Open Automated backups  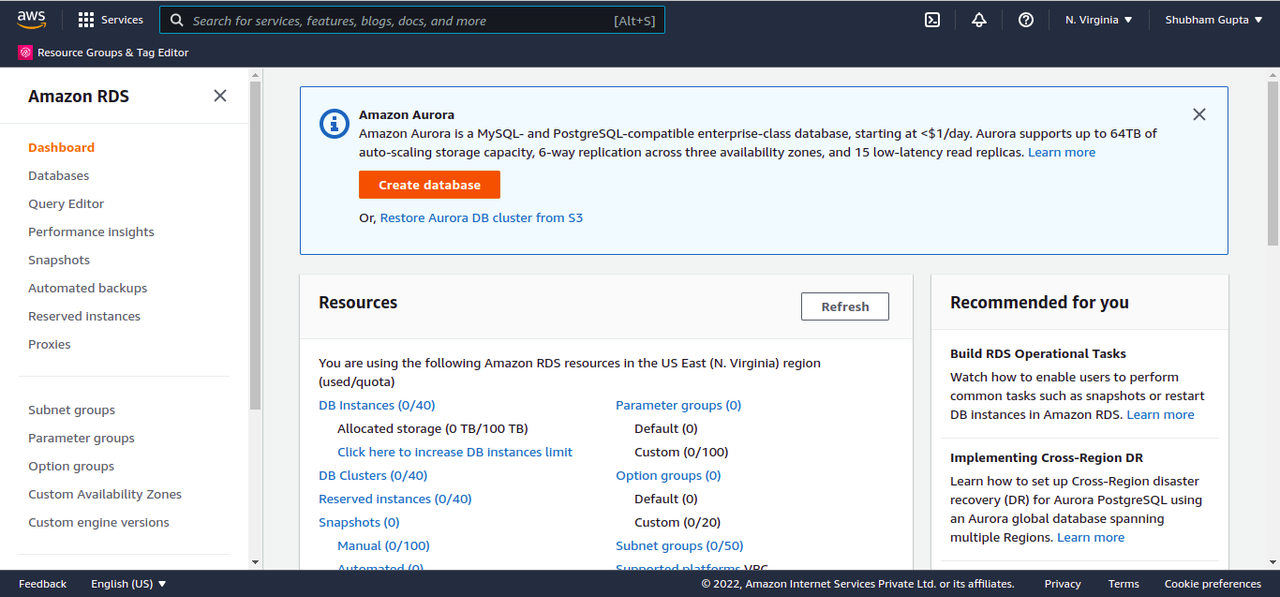[x=87, y=287]
